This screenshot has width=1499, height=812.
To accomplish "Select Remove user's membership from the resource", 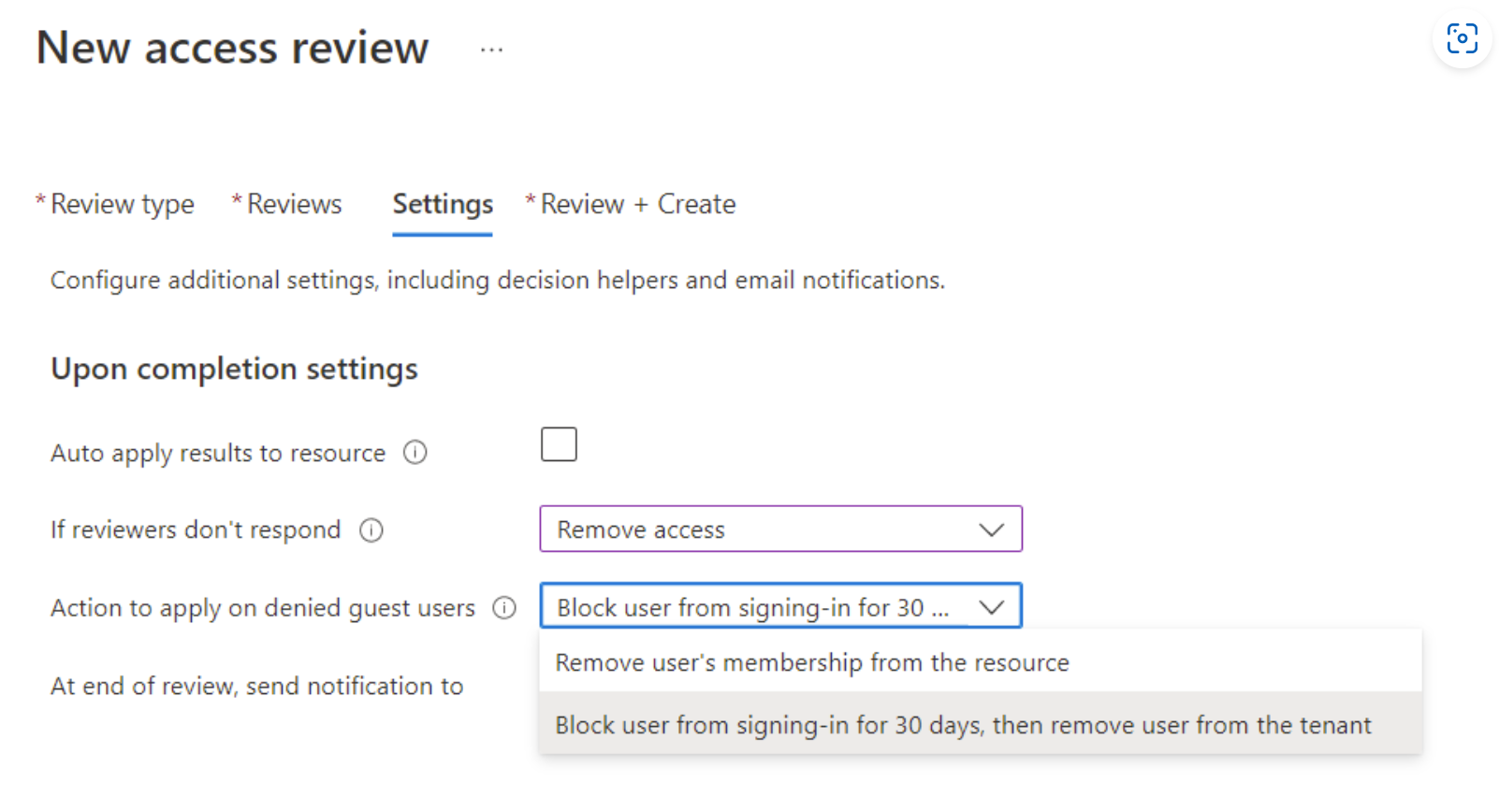I will point(812,662).
